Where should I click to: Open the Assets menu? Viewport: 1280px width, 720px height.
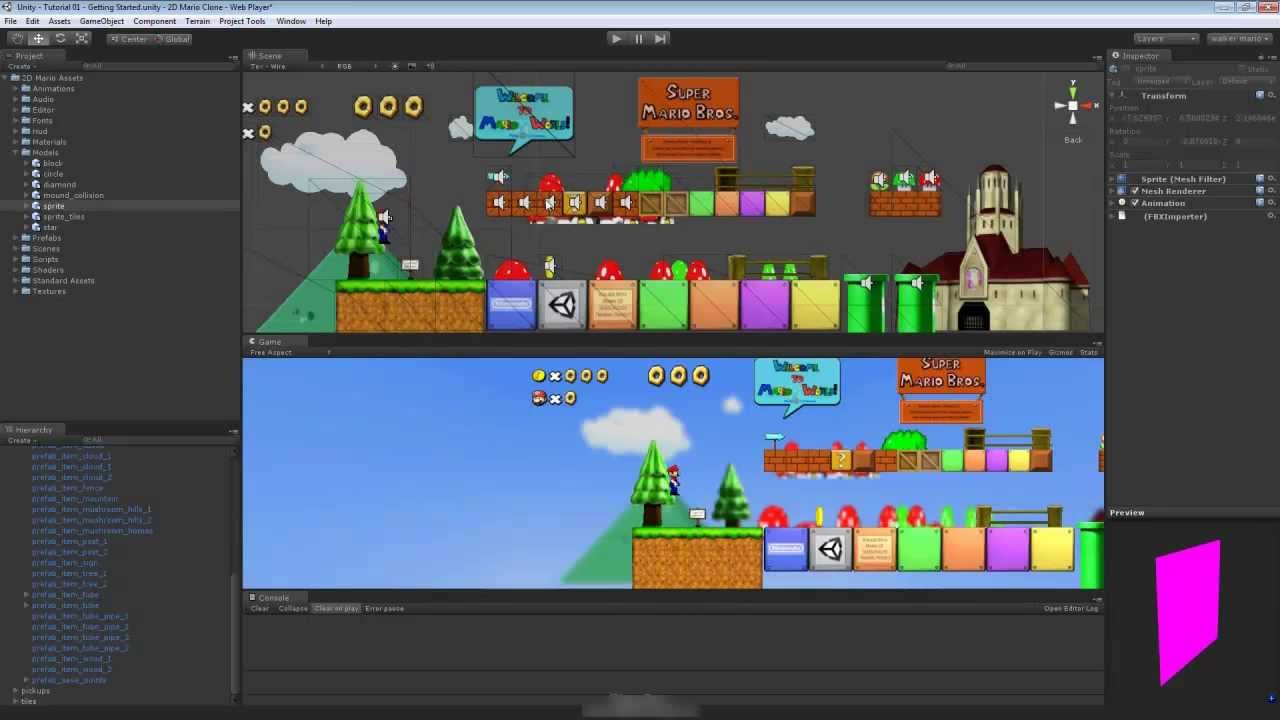59,21
